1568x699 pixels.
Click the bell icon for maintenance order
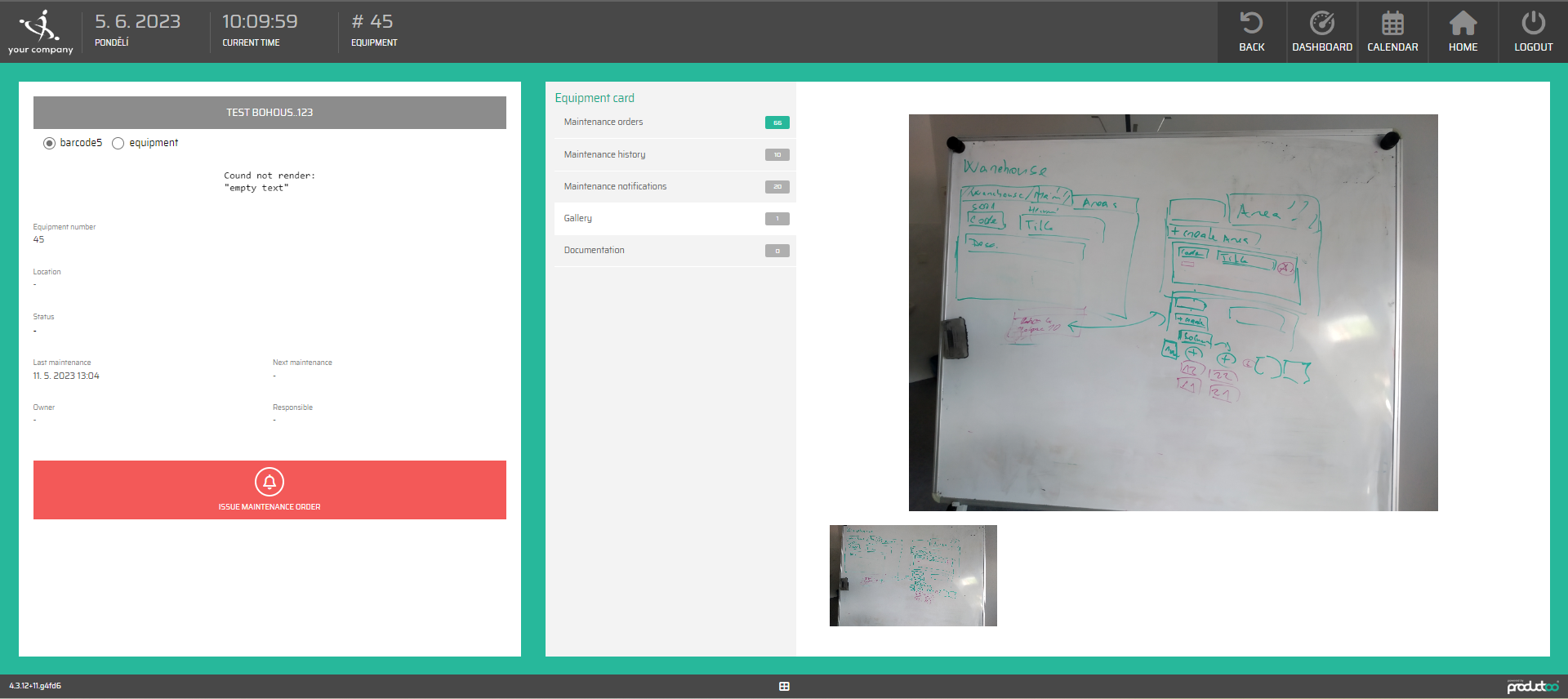(x=269, y=482)
